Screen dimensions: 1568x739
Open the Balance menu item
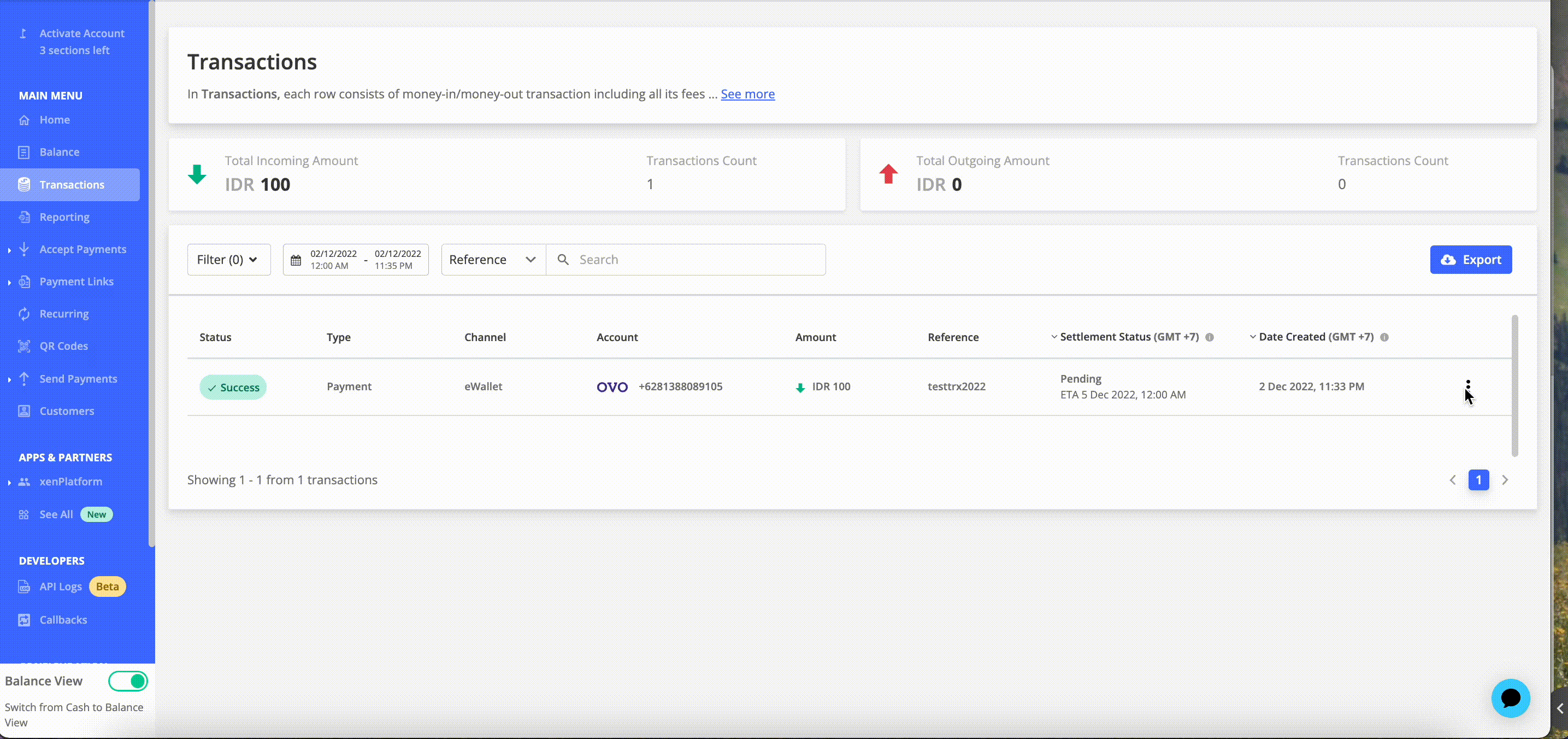point(59,152)
